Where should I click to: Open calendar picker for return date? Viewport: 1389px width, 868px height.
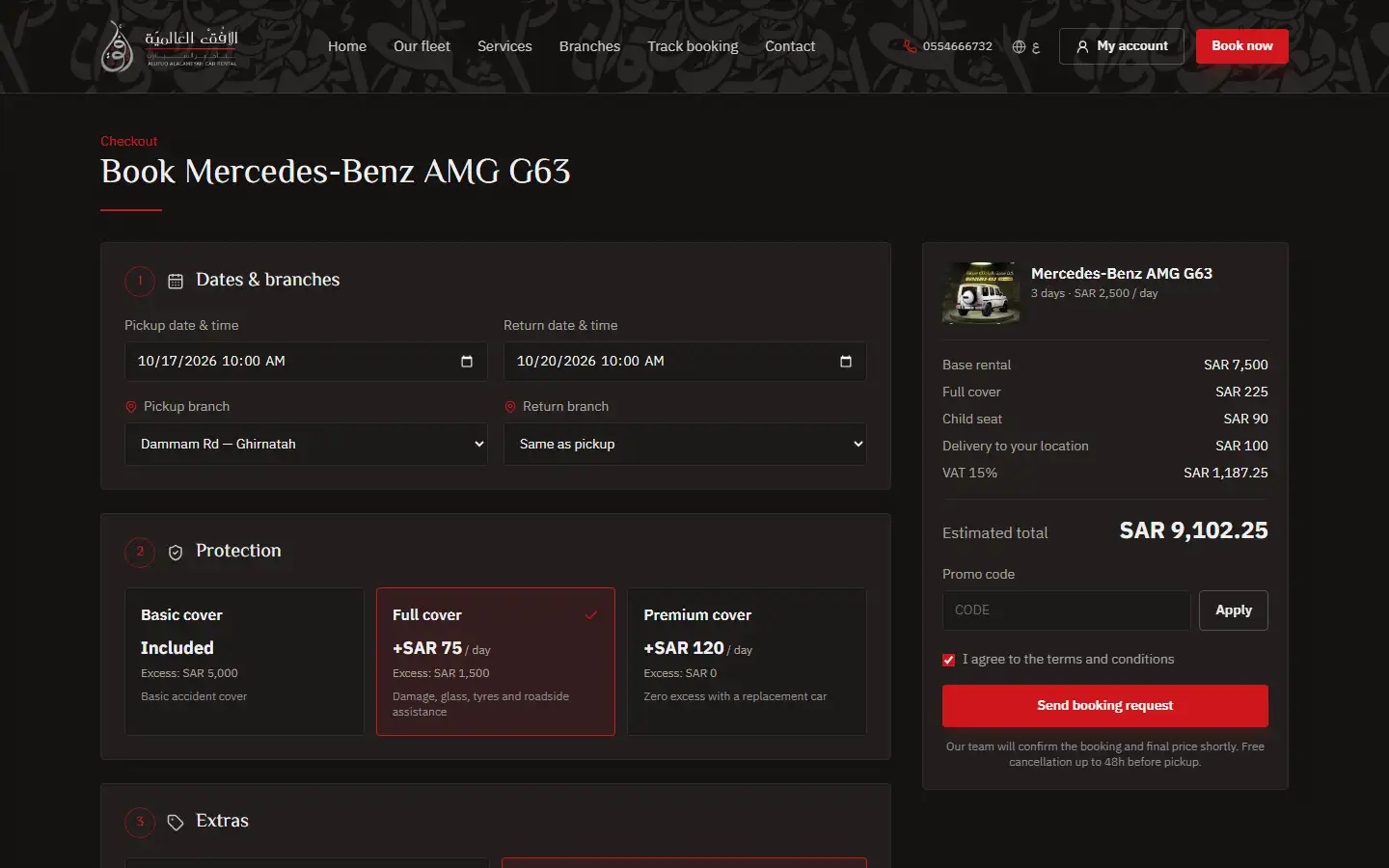846,362
